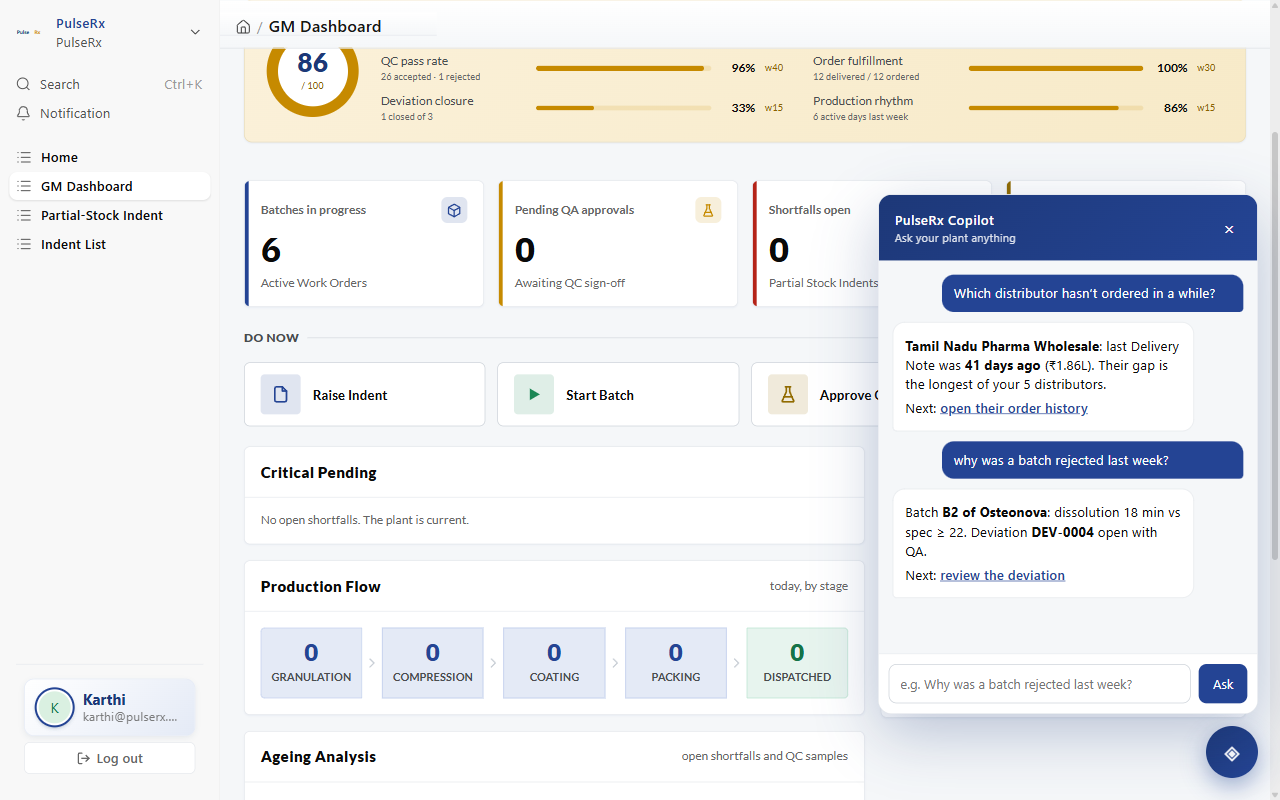Click the flask icon on the Approve button

coord(788,395)
